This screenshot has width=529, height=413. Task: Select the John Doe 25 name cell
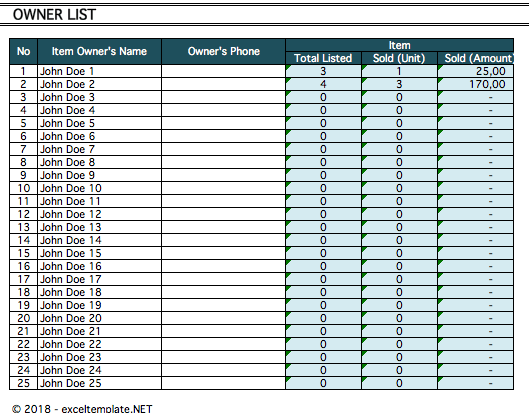(x=99, y=383)
